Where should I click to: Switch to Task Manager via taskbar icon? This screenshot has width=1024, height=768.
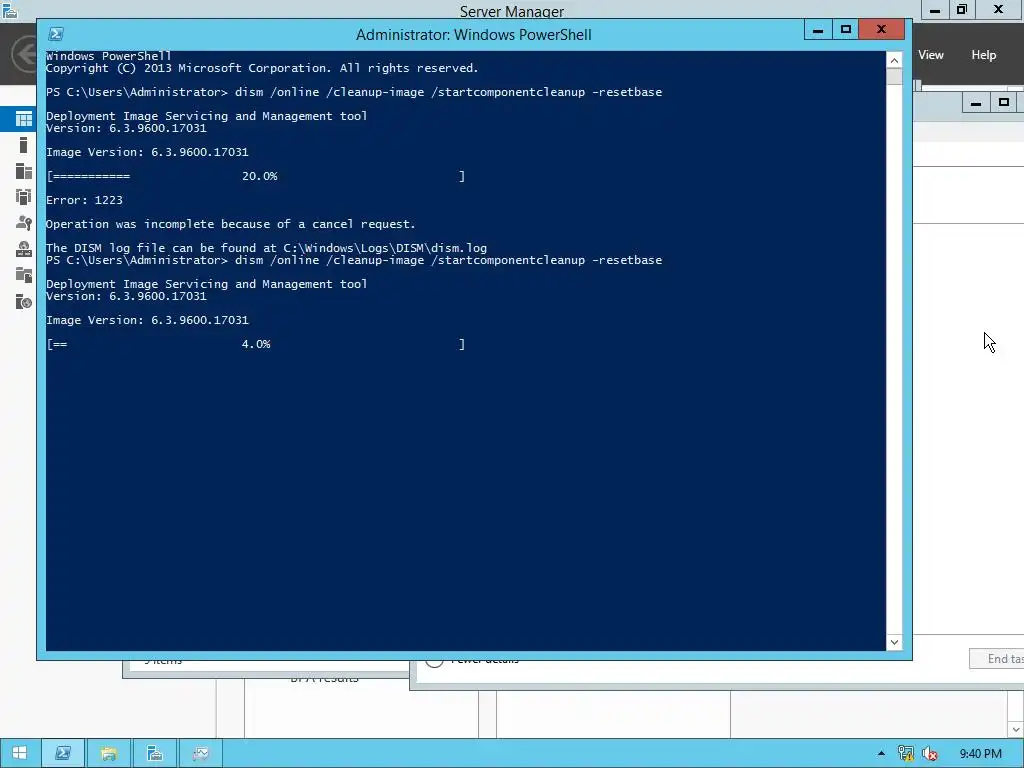(x=200, y=753)
